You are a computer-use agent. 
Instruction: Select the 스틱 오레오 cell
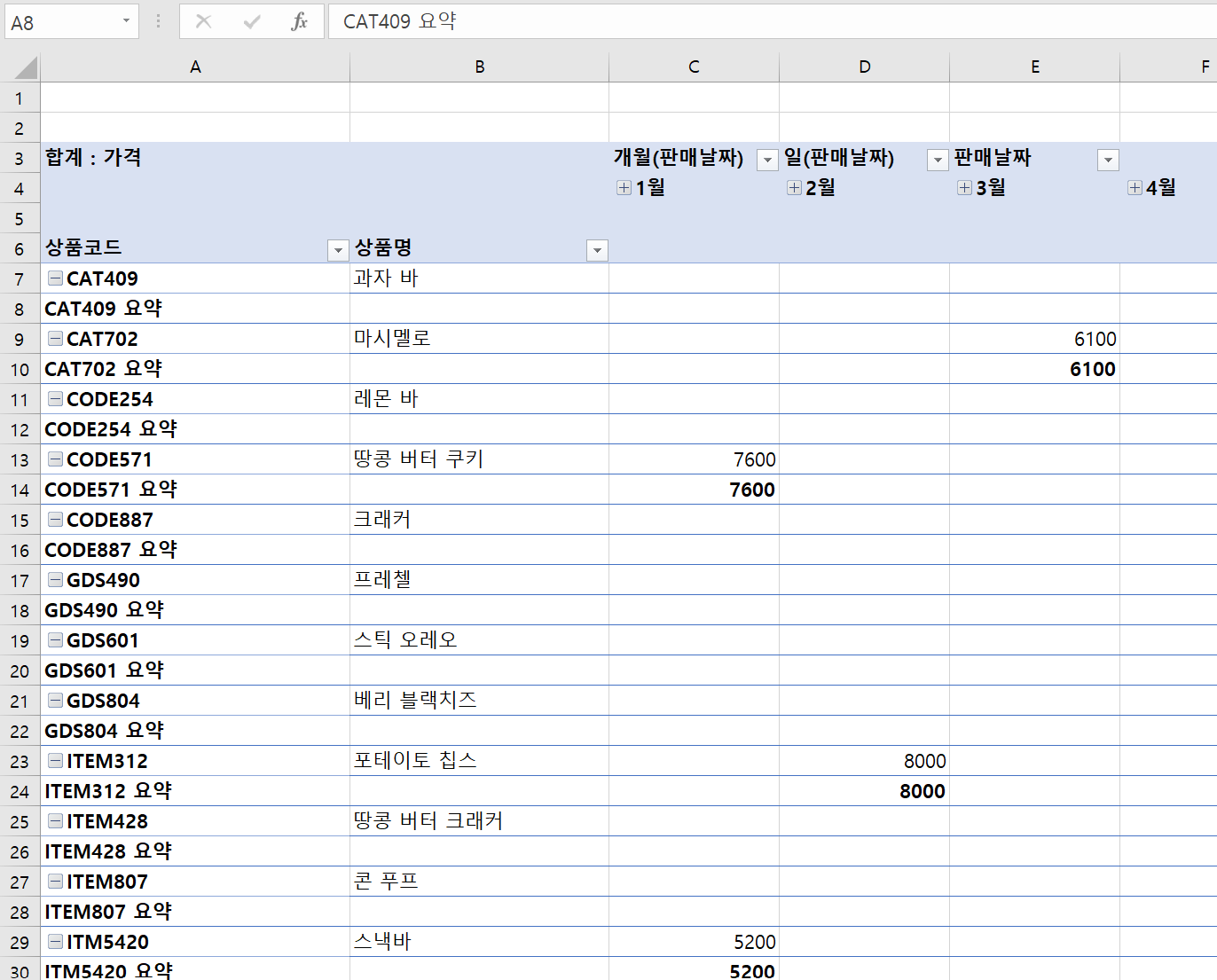[x=479, y=640]
